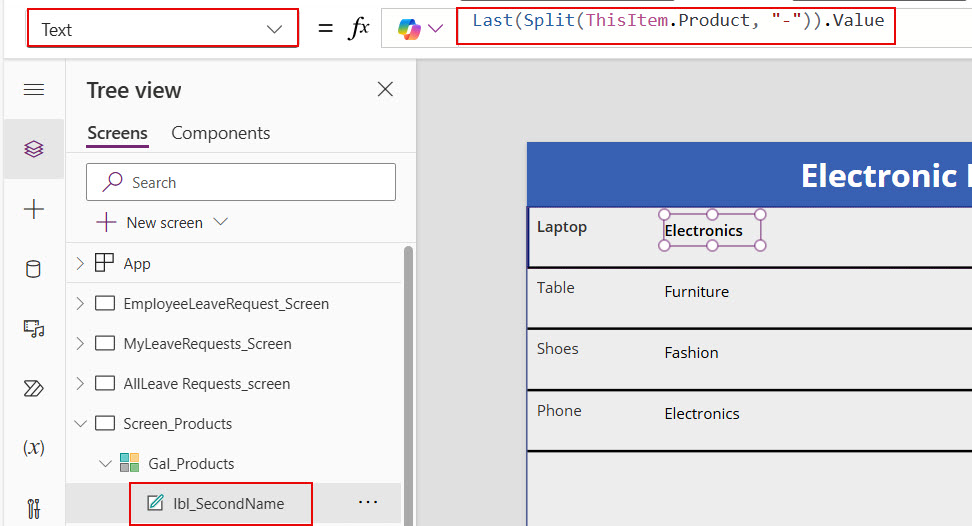The width and height of the screenshot is (972, 526).
Task: Open the Media icon in left rail
Action: point(33,328)
